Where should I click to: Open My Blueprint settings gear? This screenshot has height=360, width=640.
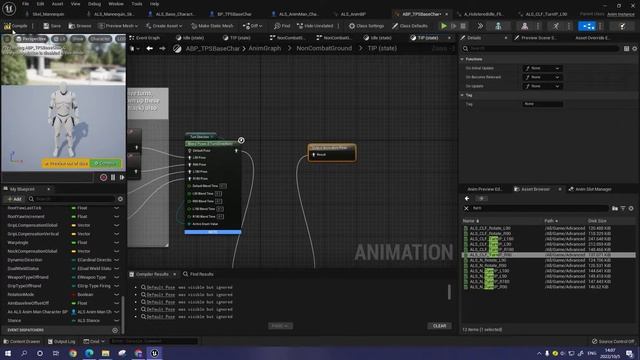pos(120,199)
